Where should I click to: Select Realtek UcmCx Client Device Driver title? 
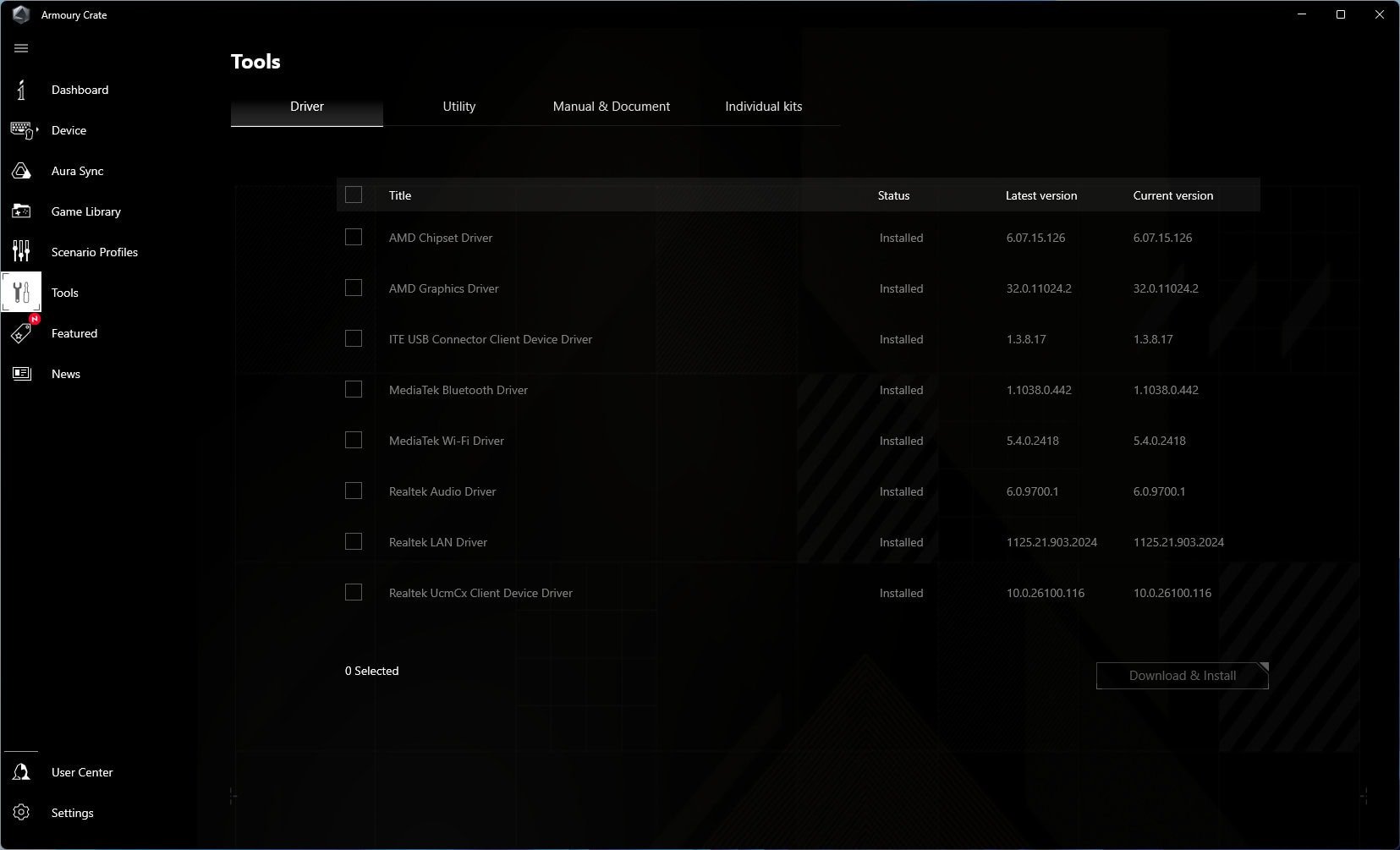point(480,593)
